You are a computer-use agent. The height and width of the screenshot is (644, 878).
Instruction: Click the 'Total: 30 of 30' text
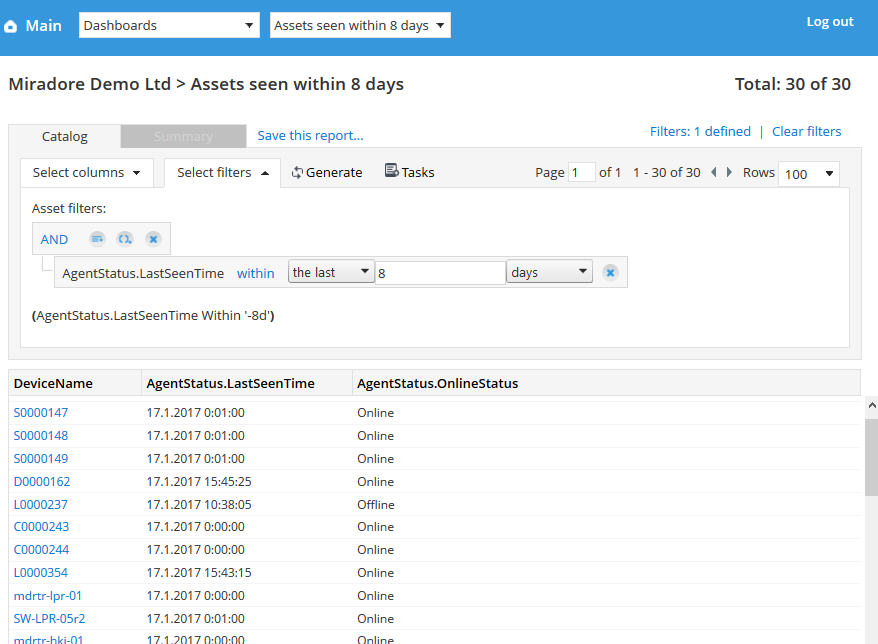(x=792, y=84)
